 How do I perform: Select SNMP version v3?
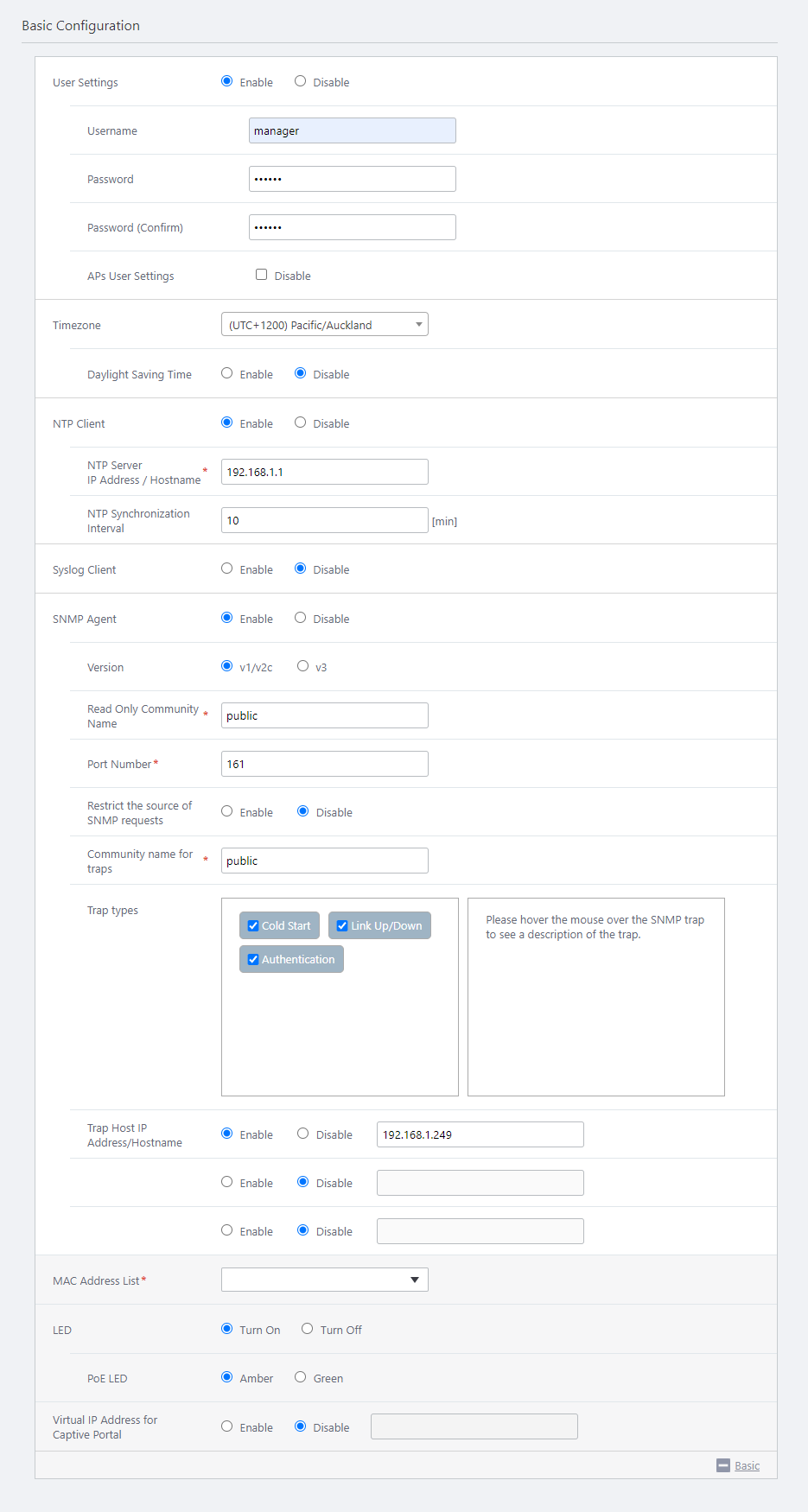point(302,666)
